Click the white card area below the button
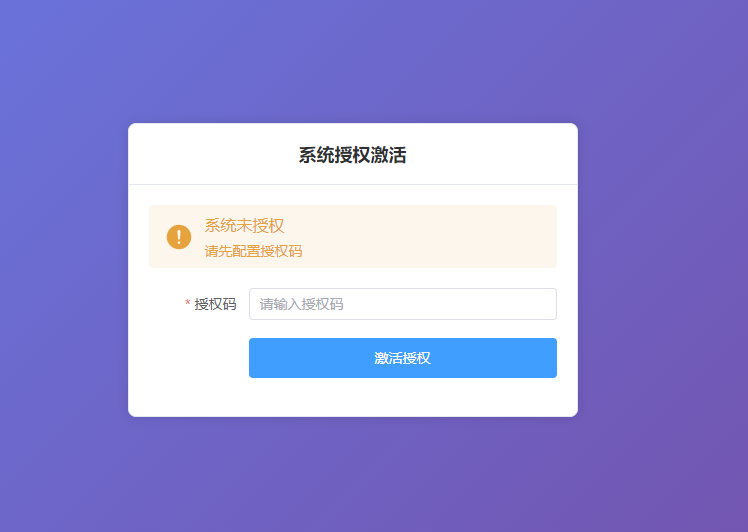 pyautogui.click(x=353, y=397)
